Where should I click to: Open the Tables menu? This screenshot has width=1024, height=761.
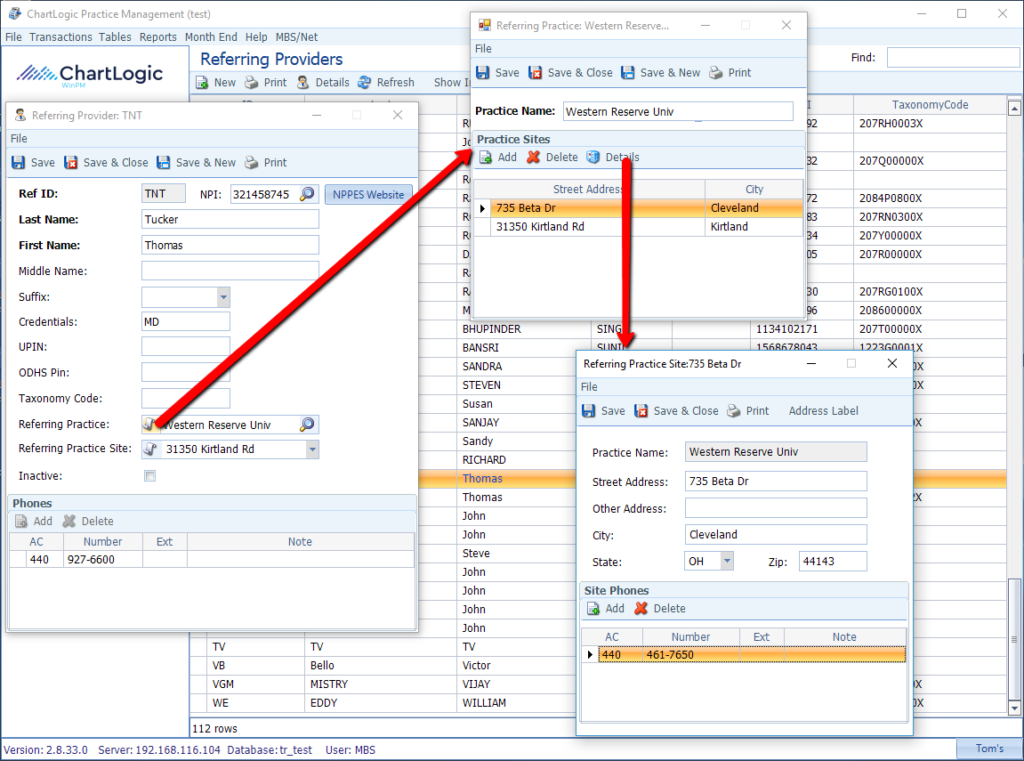click(x=115, y=37)
